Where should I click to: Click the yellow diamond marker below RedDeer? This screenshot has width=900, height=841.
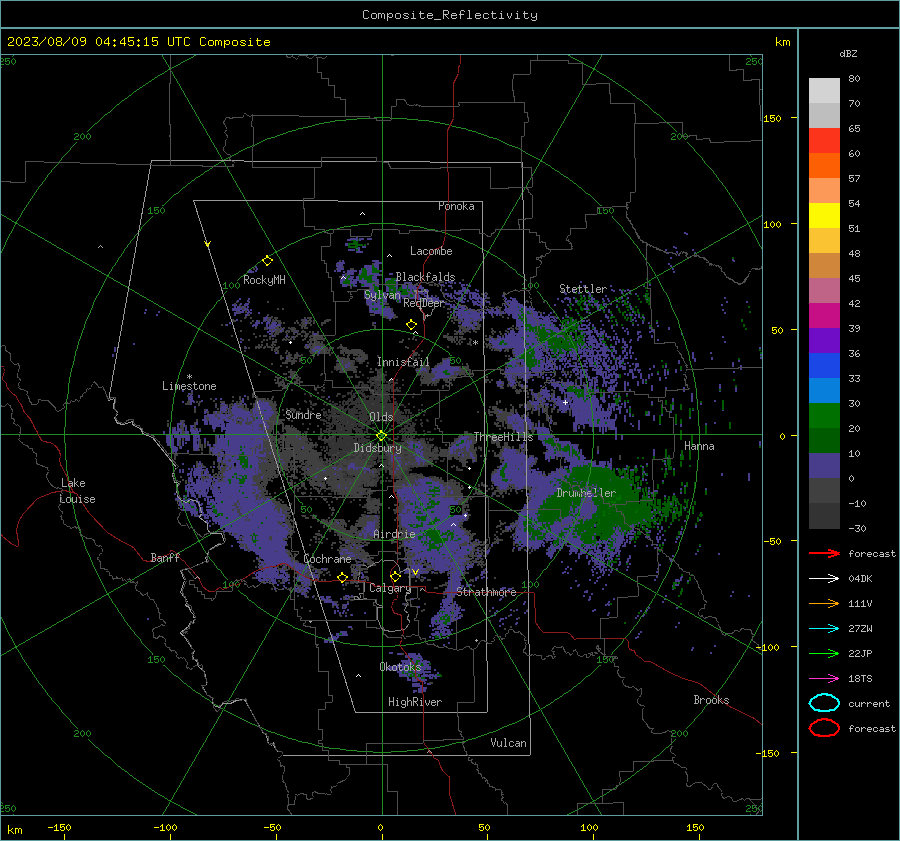tap(411, 325)
